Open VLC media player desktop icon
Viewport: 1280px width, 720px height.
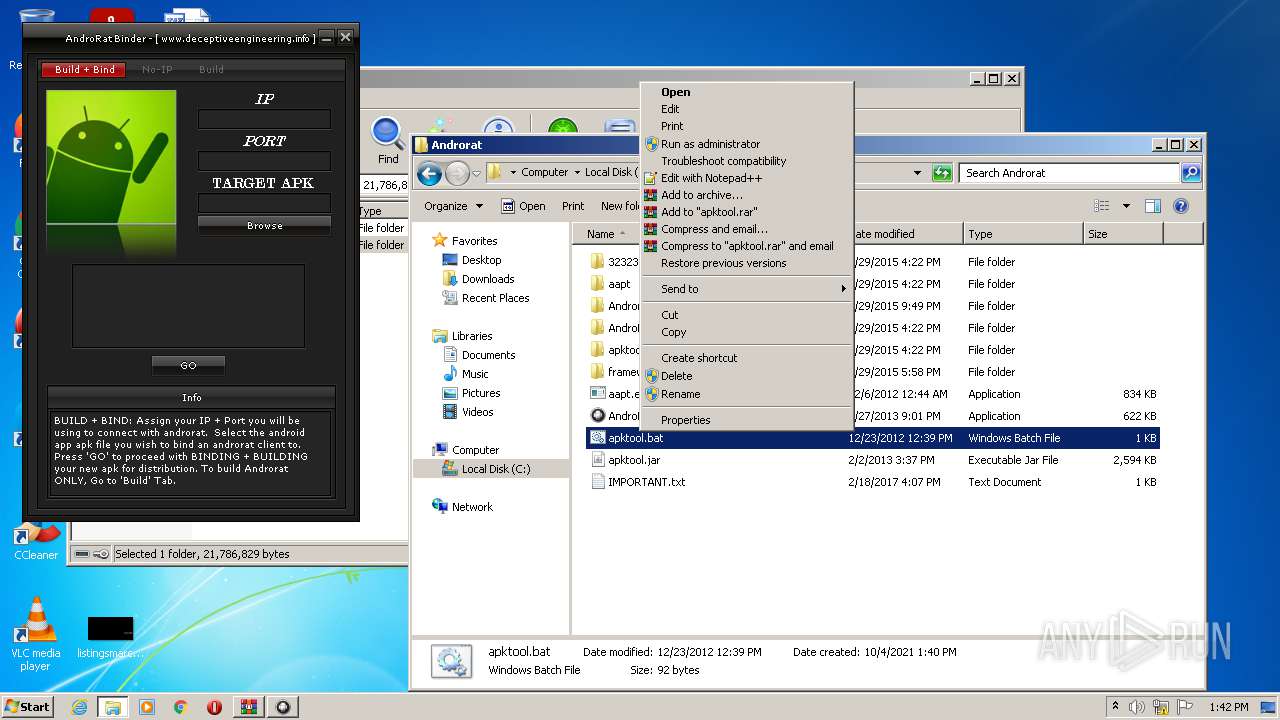(36, 634)
